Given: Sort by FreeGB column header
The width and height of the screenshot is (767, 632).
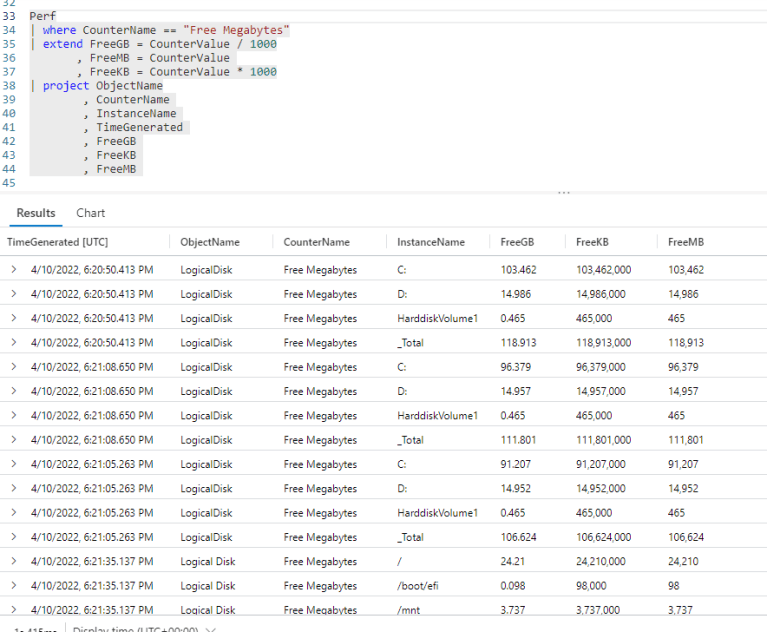Looking at the screenshot, I should tap(517, 242).
